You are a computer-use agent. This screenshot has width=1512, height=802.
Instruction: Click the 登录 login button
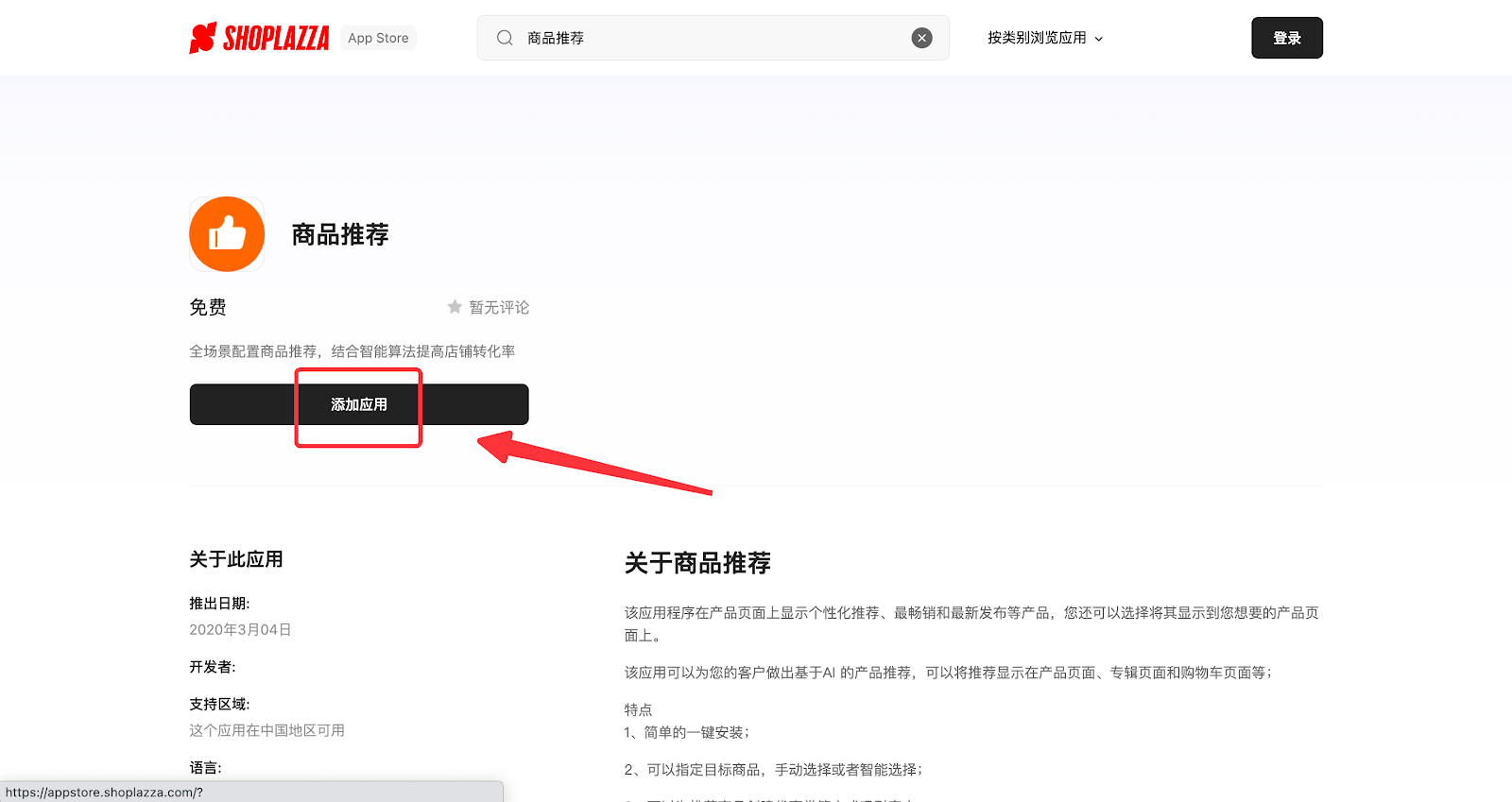tap(1287, 38)
